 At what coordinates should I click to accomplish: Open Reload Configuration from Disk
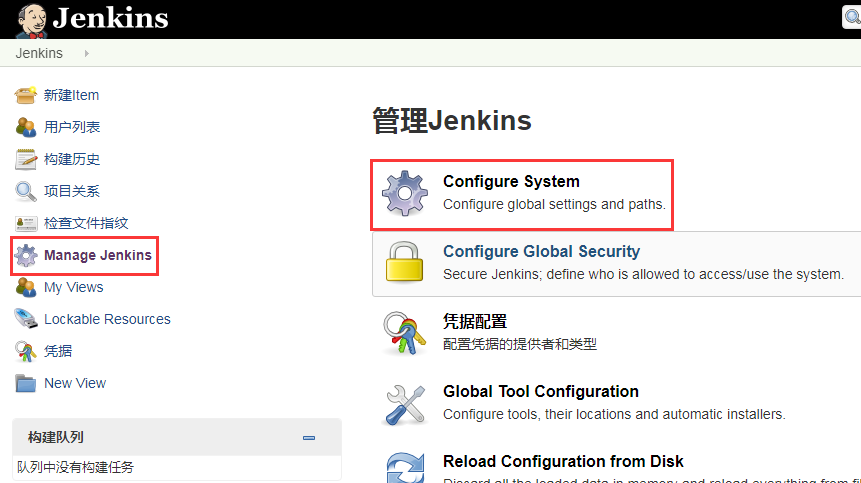(x=563, y=461)
